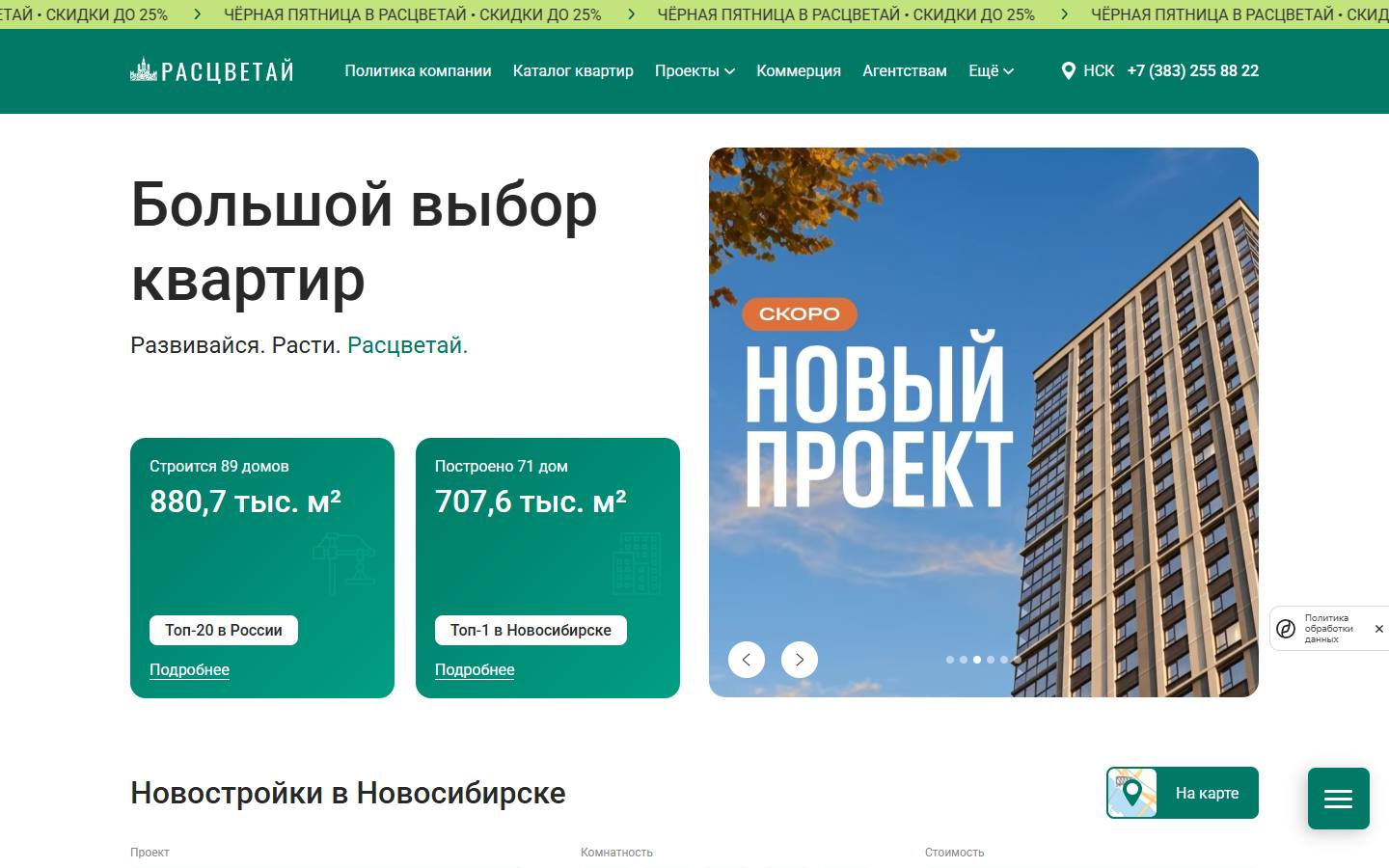Click the 880,7 тыс. м² figure
Image resolution: width=1389 pixels, height=868 pixels.
pos(245,502)
